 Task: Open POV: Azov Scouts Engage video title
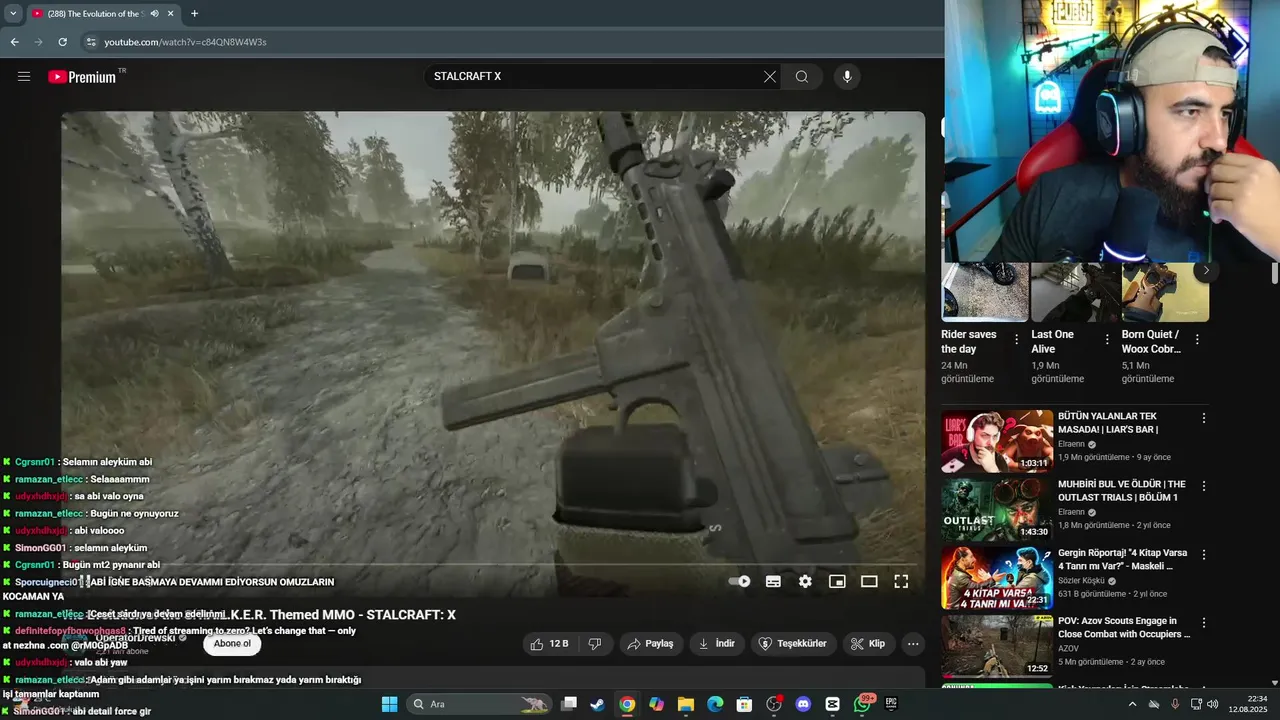[1122, 627]
